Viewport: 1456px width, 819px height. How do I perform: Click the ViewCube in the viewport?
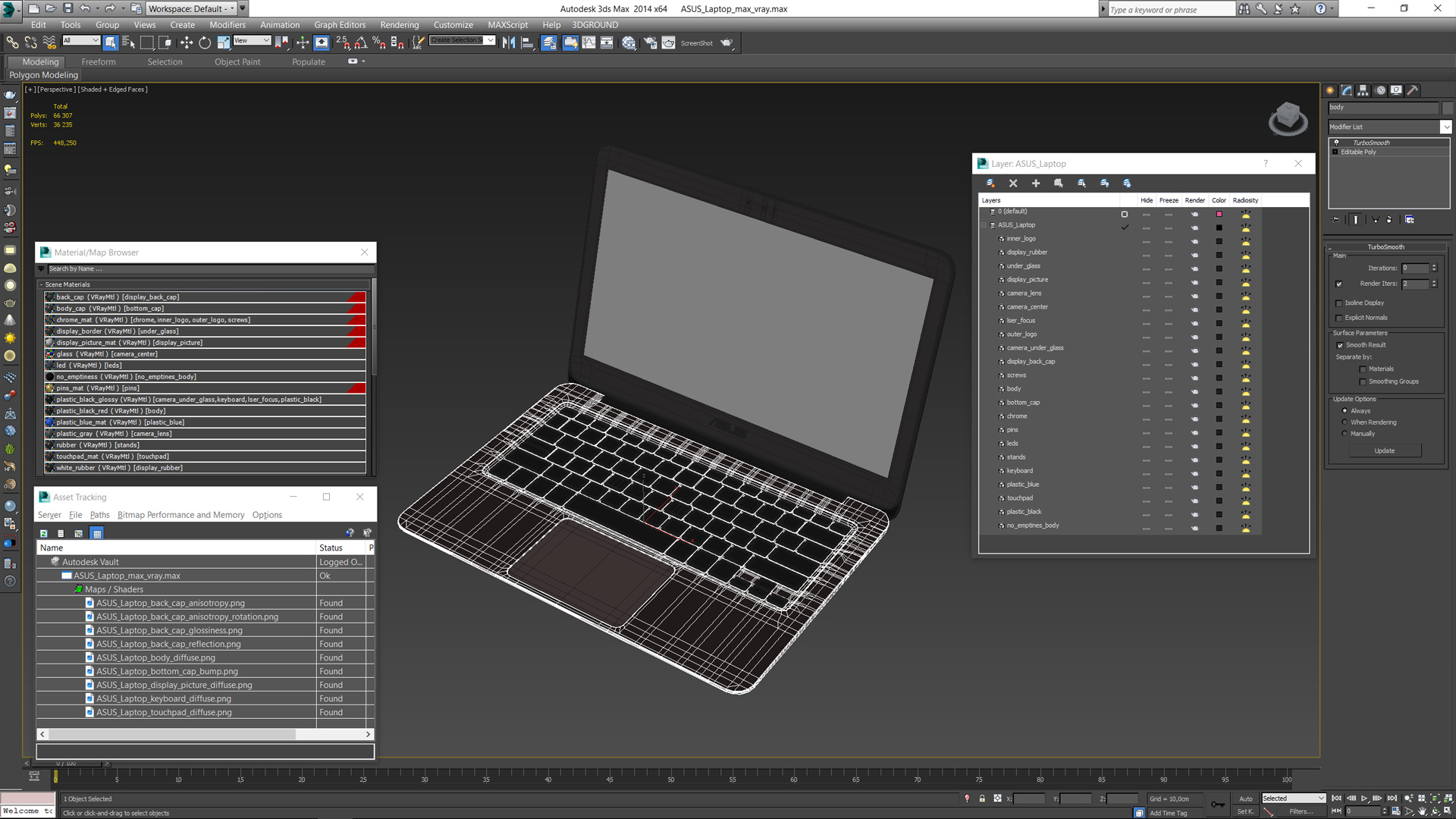[1288, 118]
